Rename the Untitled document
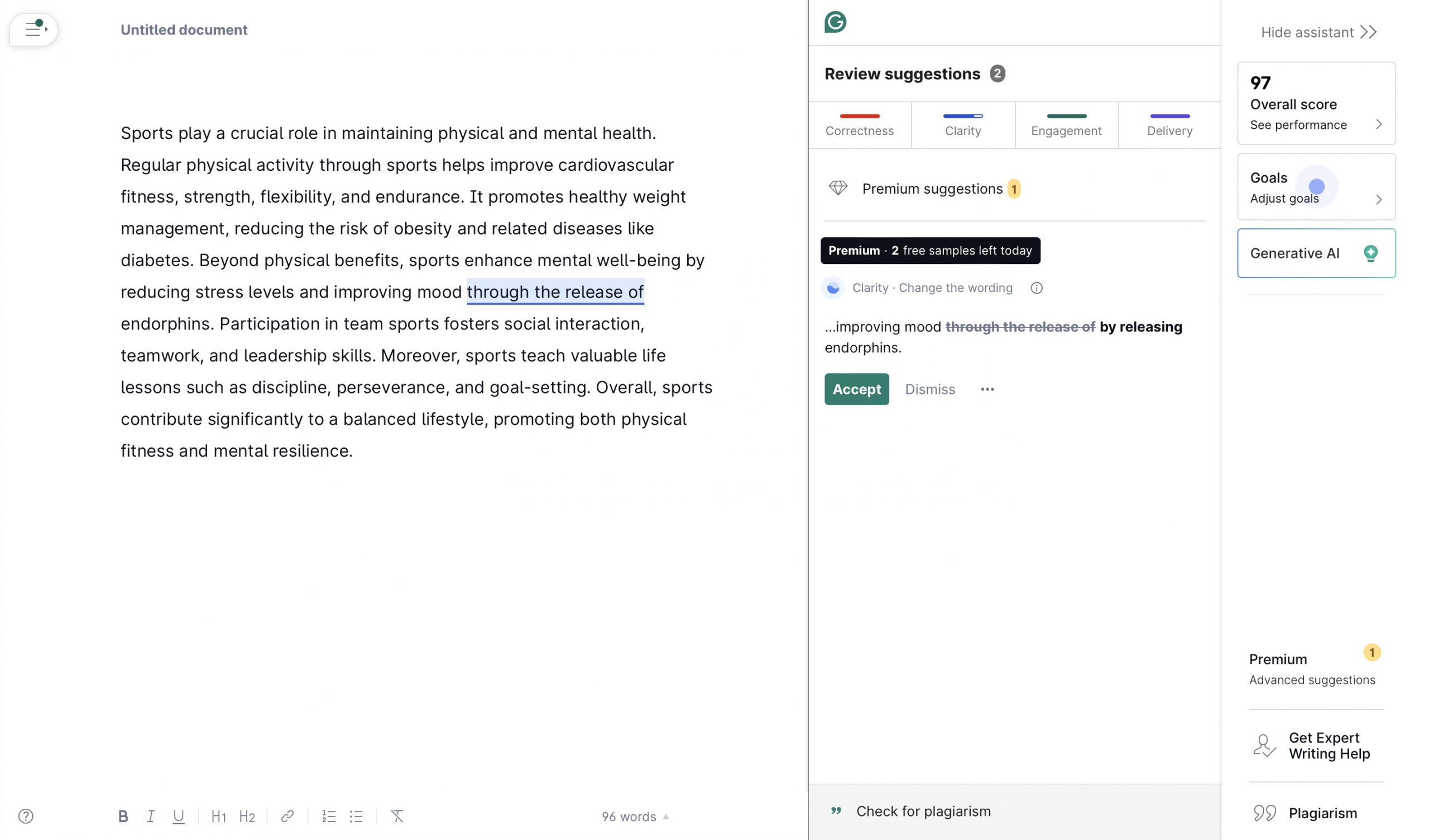1429x840 pixels. point(184,30)
